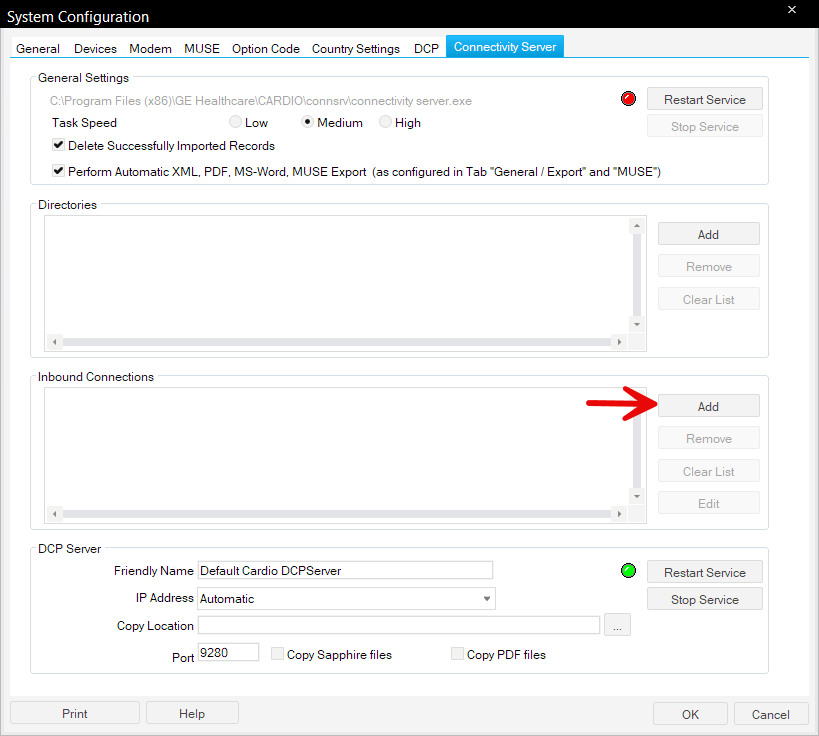Toggle Perform Automatic XML, PDF export checkbox
This screenshot has width=819, height=736.
coord(59,172)
